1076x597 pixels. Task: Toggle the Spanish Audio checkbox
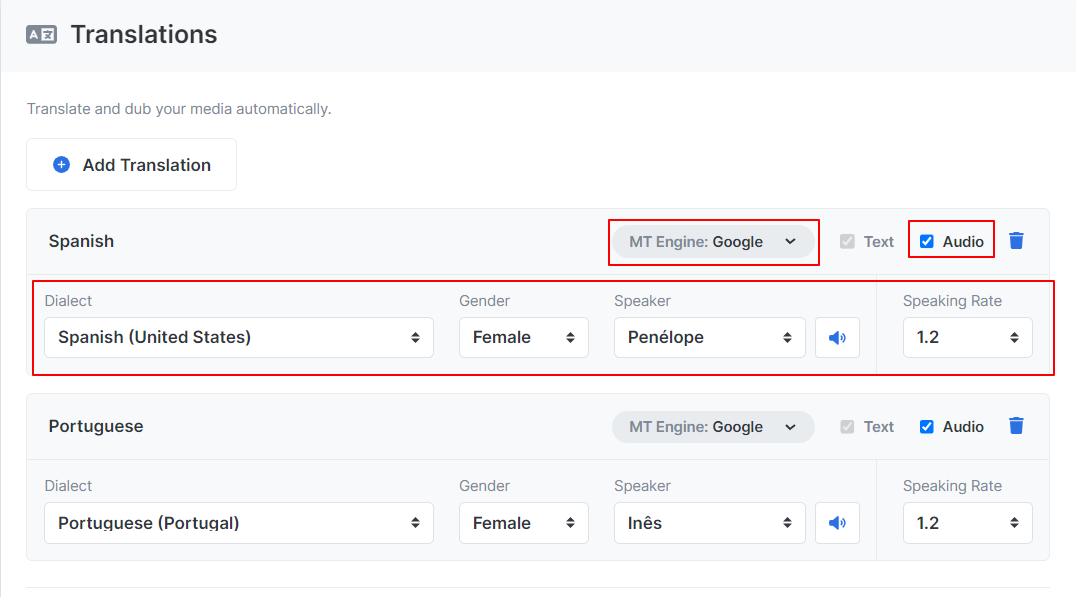(x=926, y=242)
